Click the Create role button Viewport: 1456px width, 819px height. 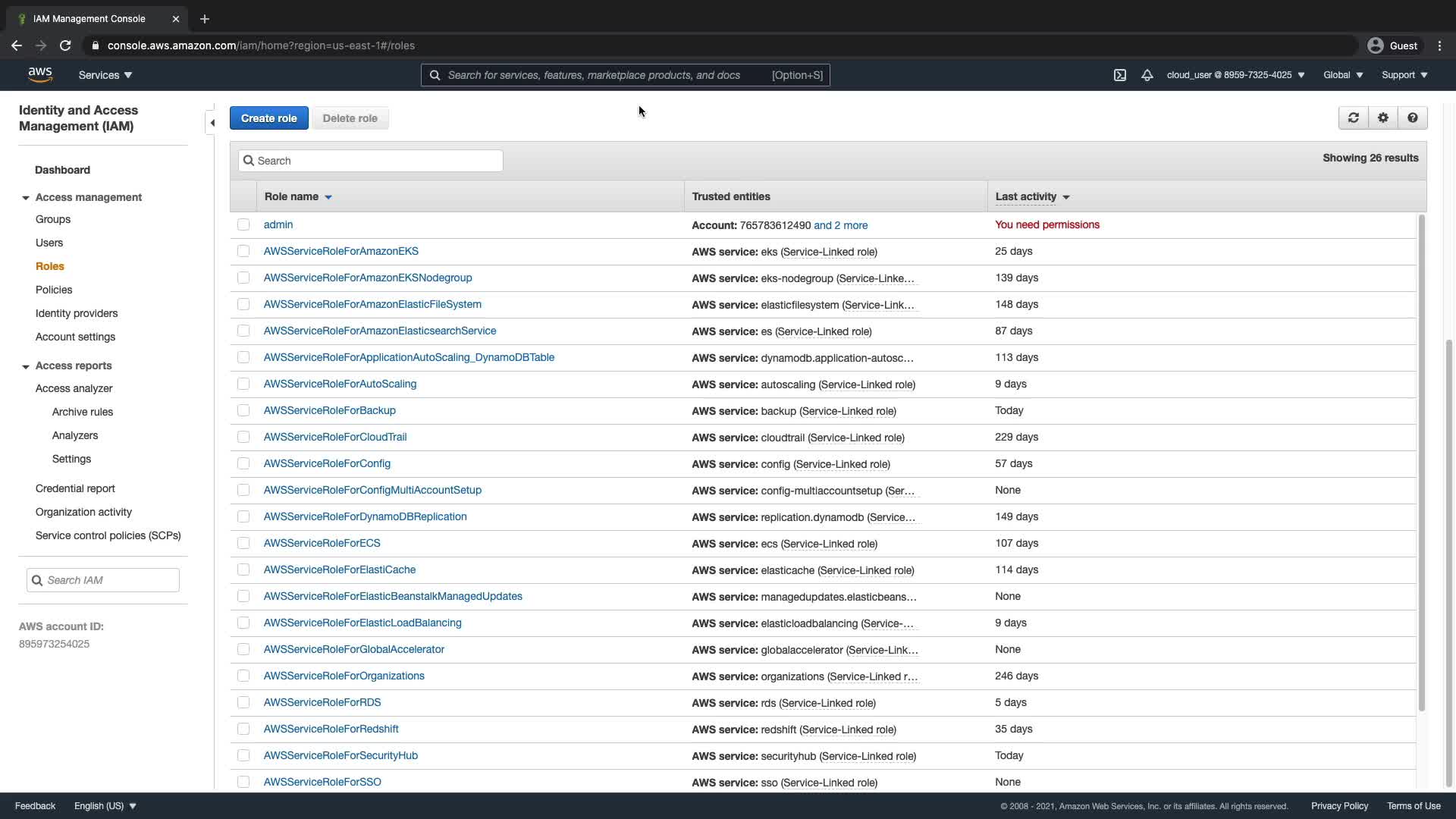268,118
